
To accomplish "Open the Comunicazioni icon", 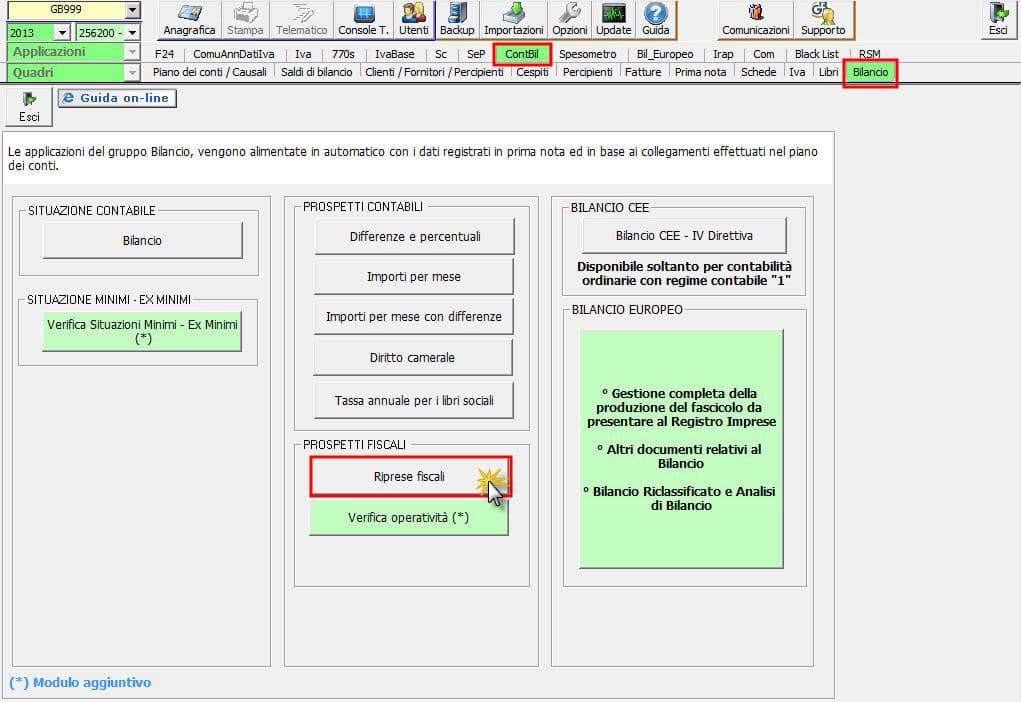I will (756, 19).
